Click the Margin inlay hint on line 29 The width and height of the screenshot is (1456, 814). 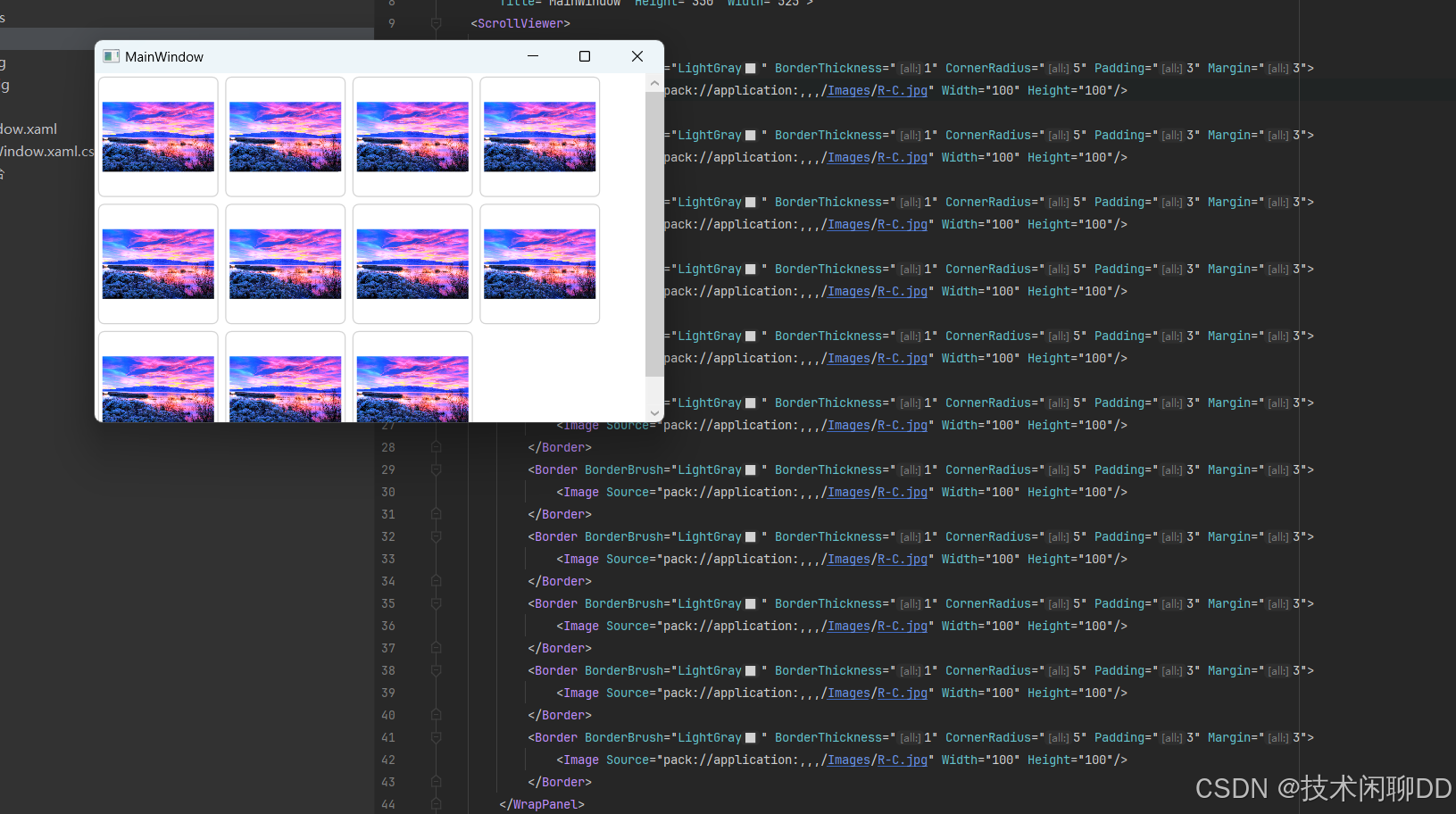(x=1278, y=470)
